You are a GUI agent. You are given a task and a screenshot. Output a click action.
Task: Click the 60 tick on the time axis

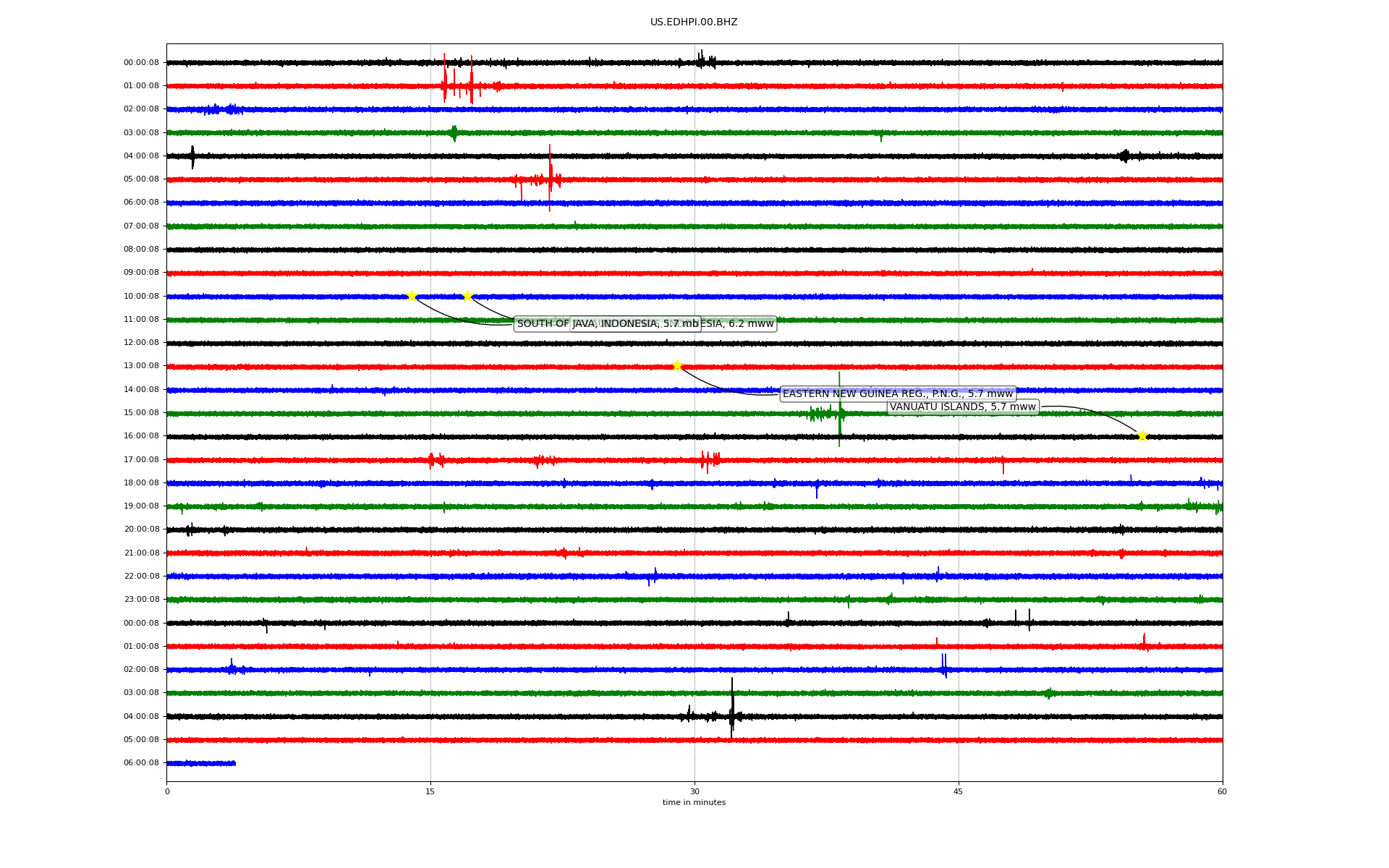pyautogui.click(x=1222, y=791)
